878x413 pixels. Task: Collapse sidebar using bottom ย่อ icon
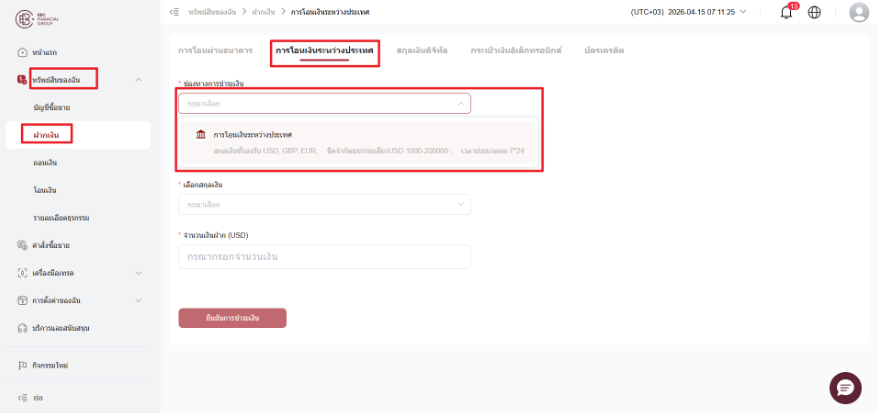click(x=22, y=398)
